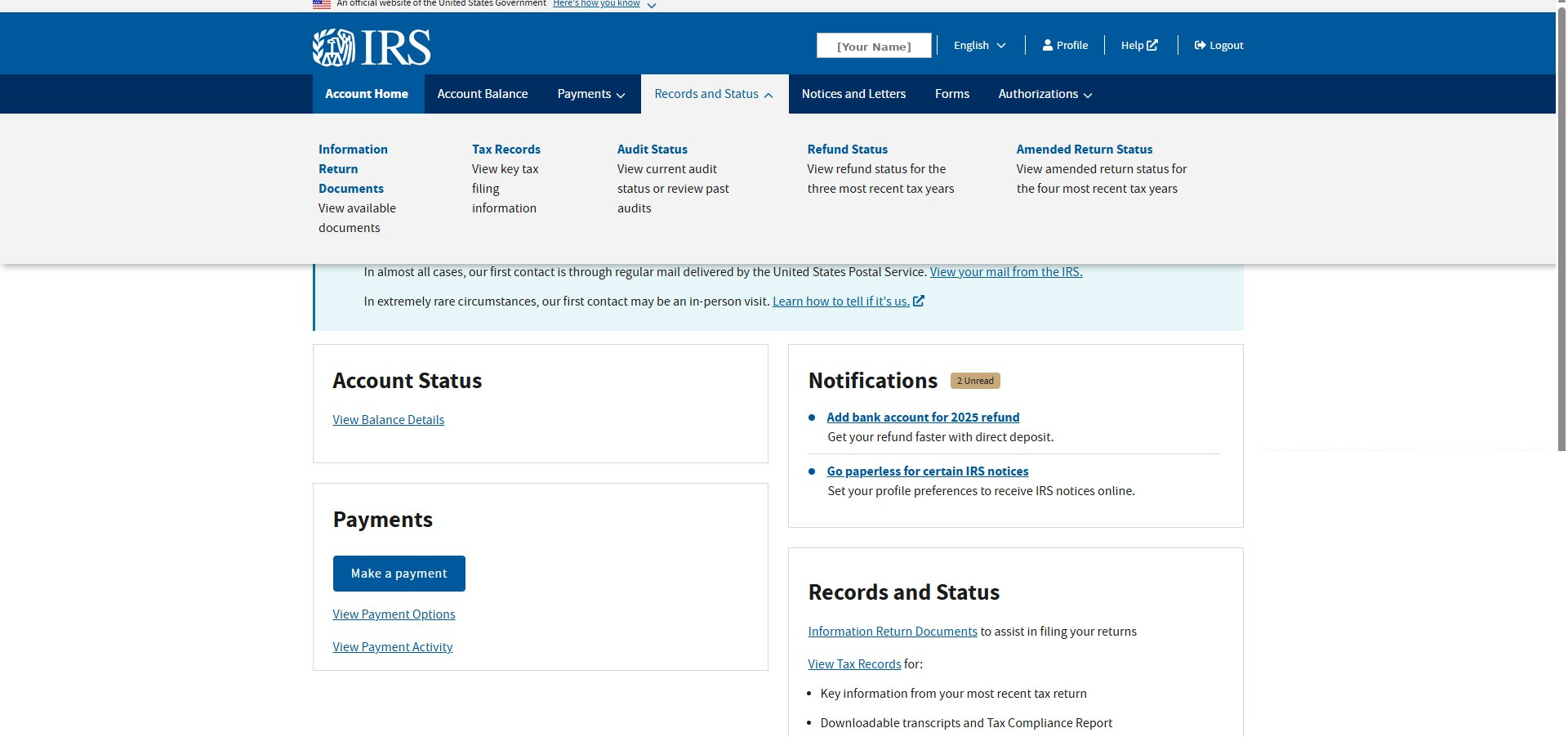1568x737 pixels.
Task: Click the Logout arrow icon
Action: click(x=1200, y=45)
